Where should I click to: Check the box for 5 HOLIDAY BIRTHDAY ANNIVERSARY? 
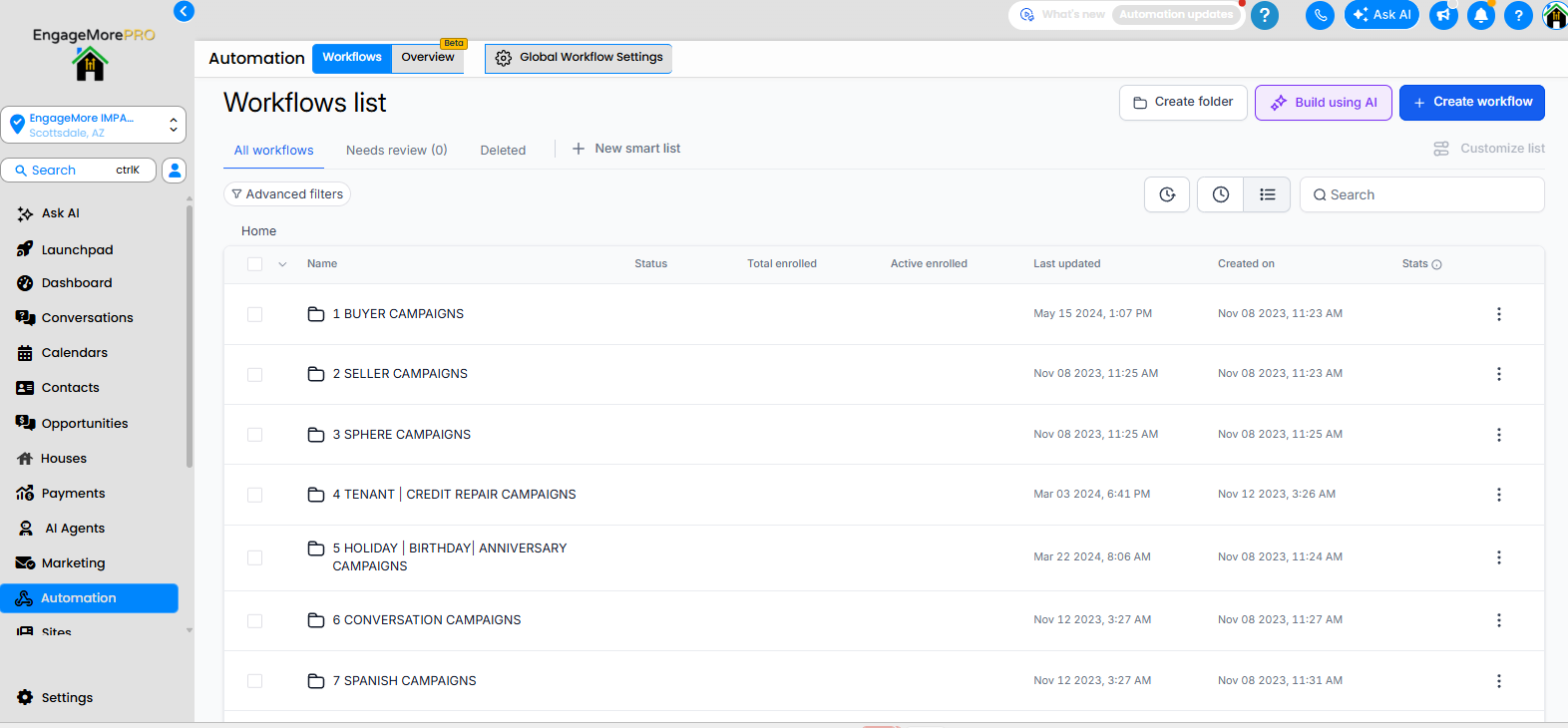coord(255,557)
